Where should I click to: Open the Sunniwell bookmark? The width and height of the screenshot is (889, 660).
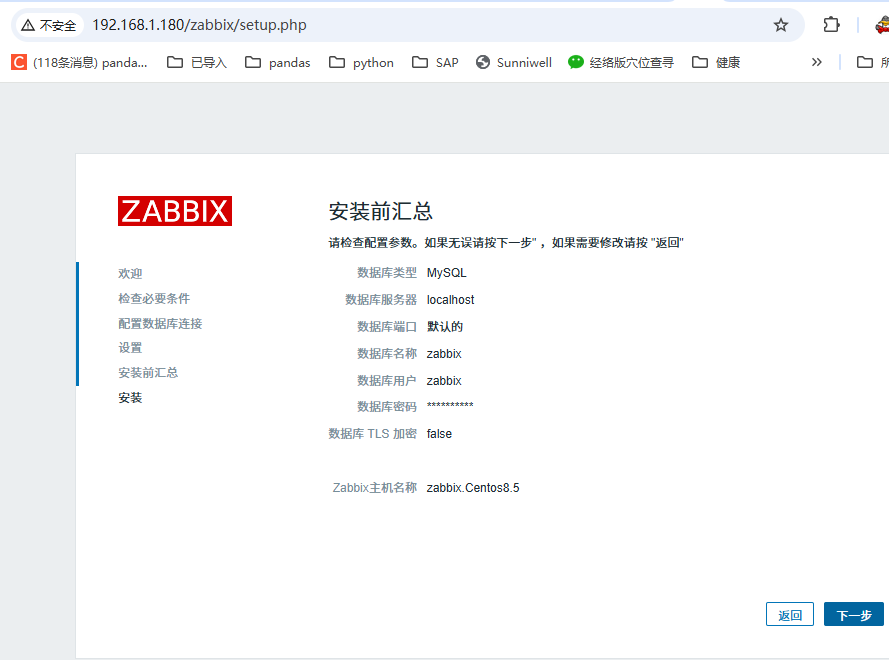(x=513, y=62)
